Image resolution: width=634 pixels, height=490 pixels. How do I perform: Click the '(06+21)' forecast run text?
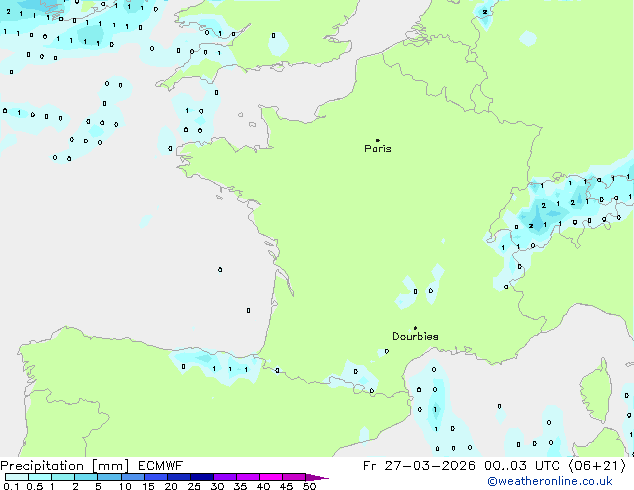point(597,466)
